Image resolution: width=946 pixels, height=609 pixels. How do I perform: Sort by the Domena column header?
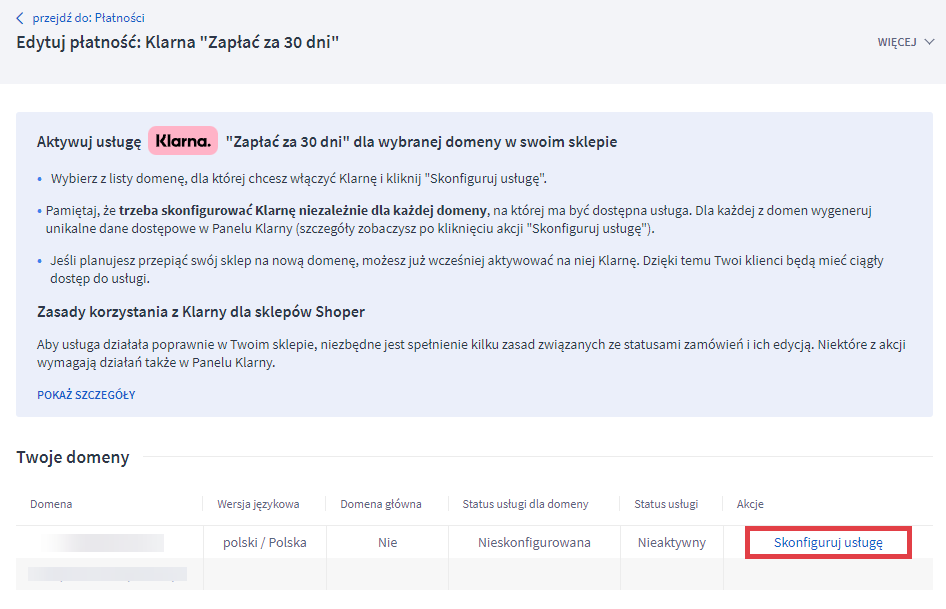pos(51,504)
